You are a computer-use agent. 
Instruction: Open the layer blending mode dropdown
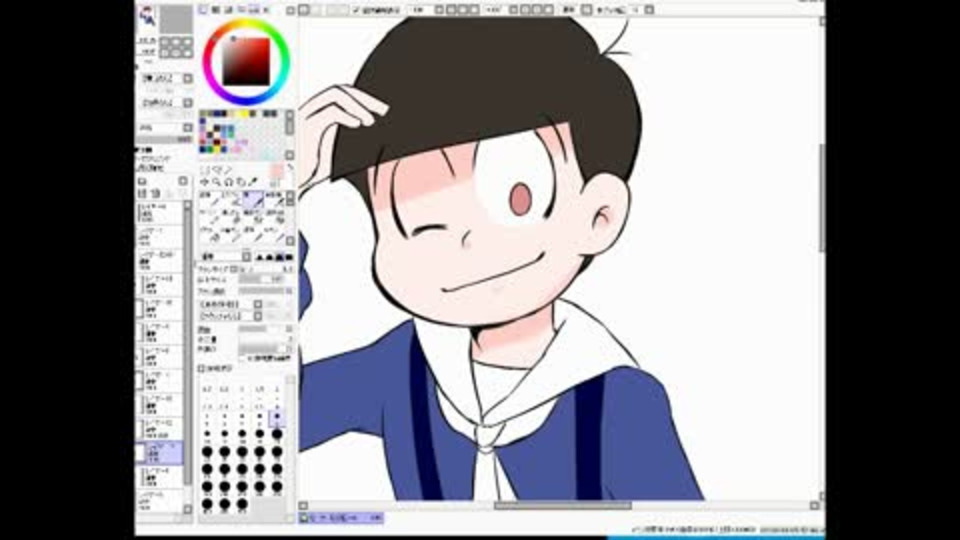point(188,127)
